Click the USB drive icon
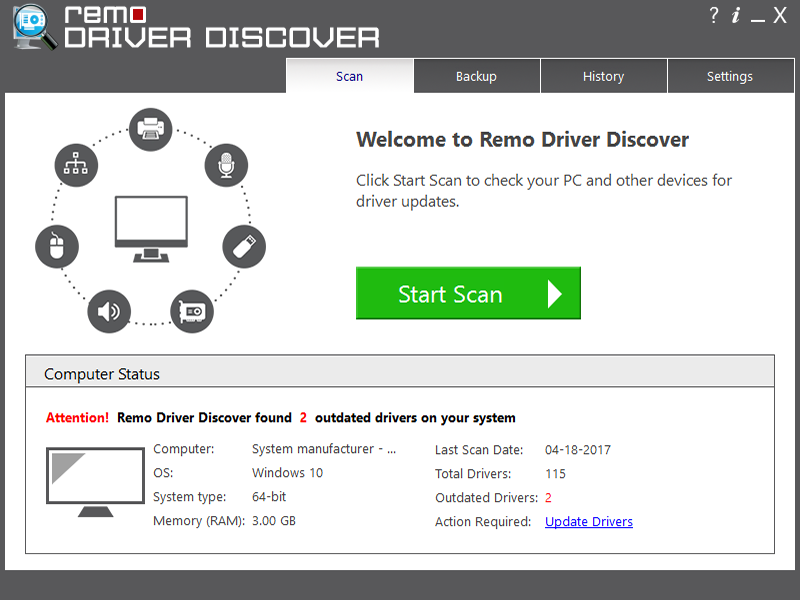 pyautogui.click(x=243, y=246)
